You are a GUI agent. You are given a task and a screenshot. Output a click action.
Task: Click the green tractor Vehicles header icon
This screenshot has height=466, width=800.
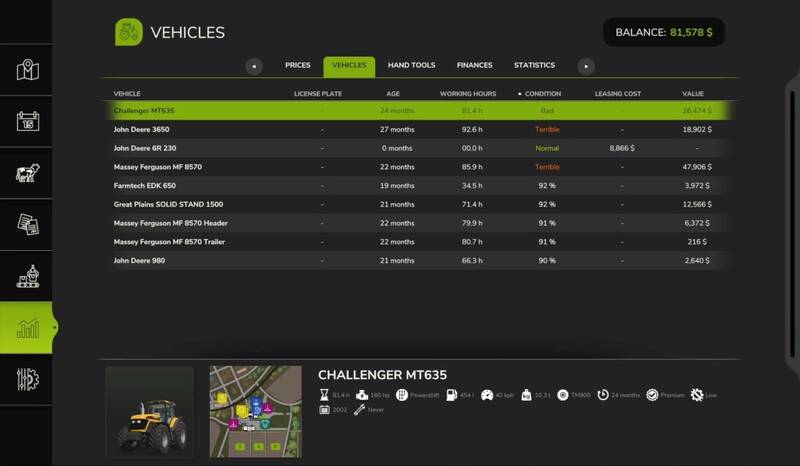129,32
